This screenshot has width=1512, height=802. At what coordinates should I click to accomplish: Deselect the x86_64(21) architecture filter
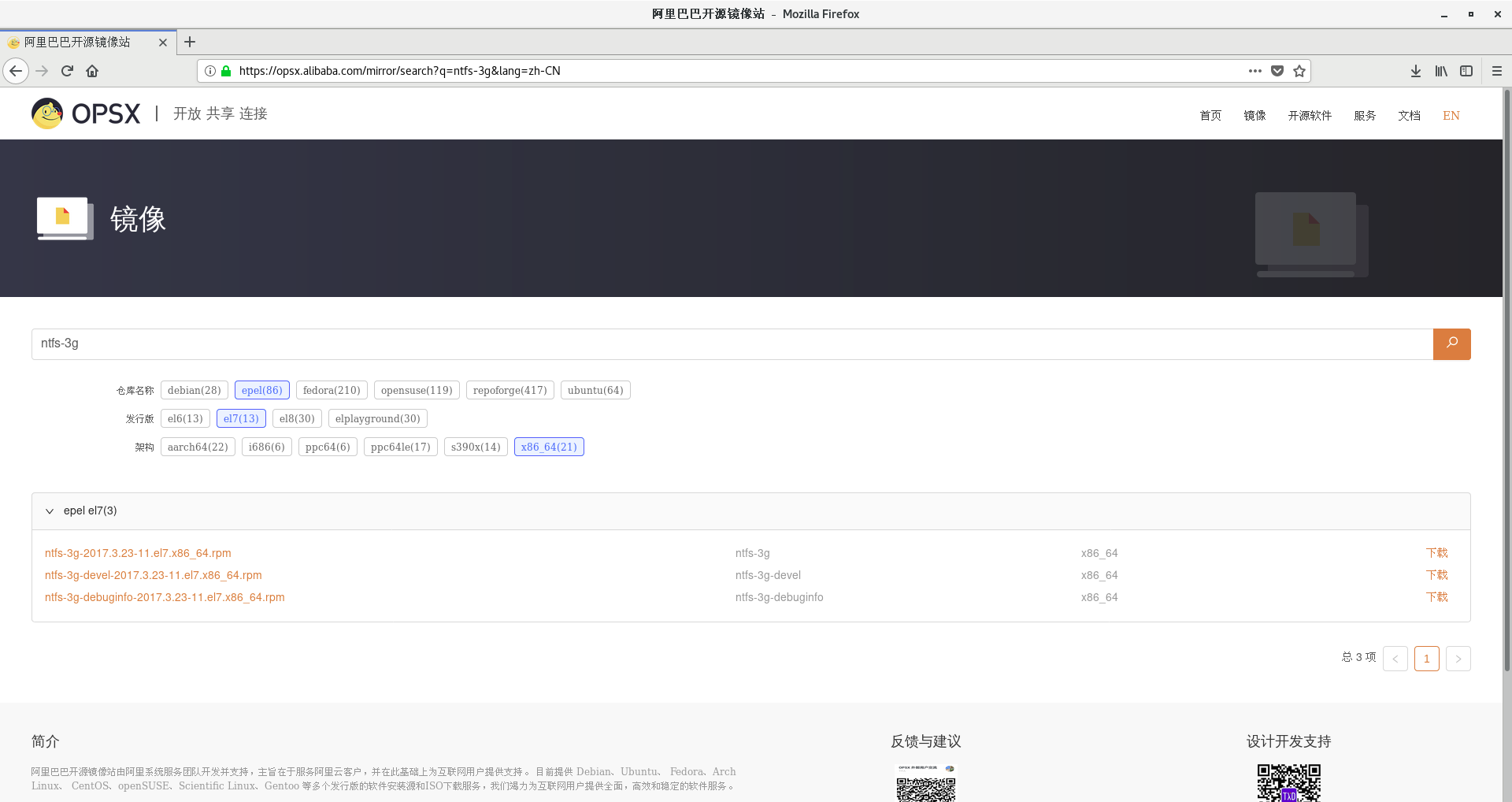(549, 447)
